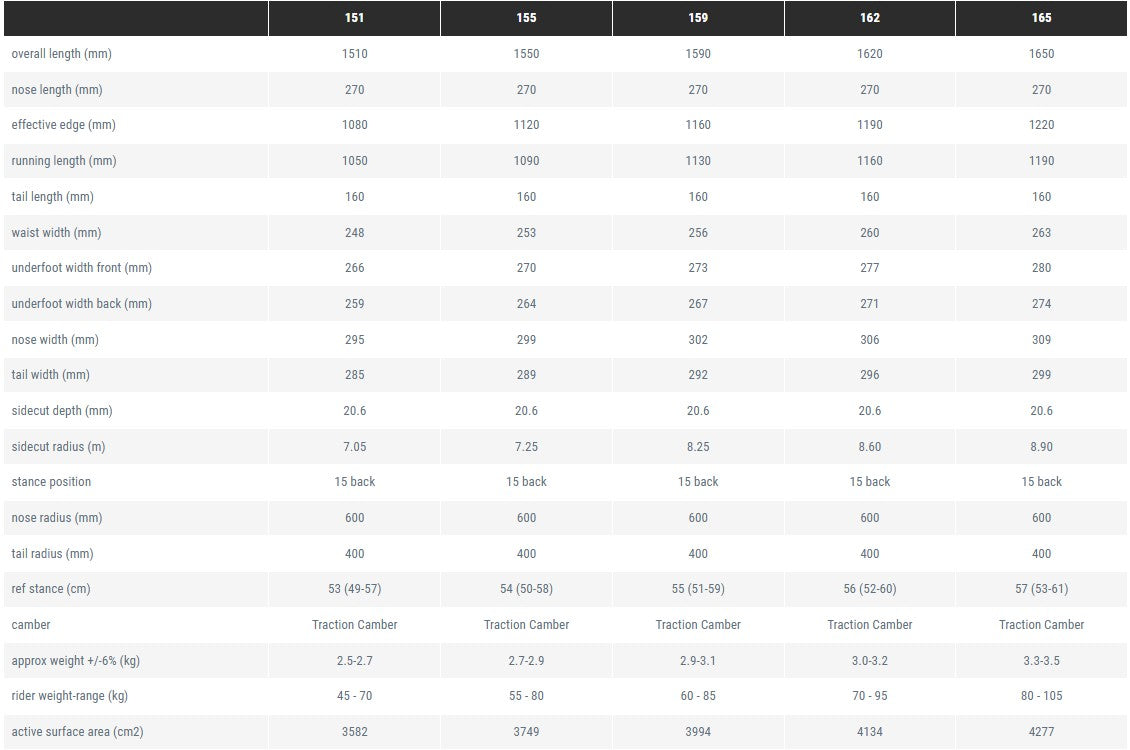Click the 15 back cell under 162

click(870, 482)
